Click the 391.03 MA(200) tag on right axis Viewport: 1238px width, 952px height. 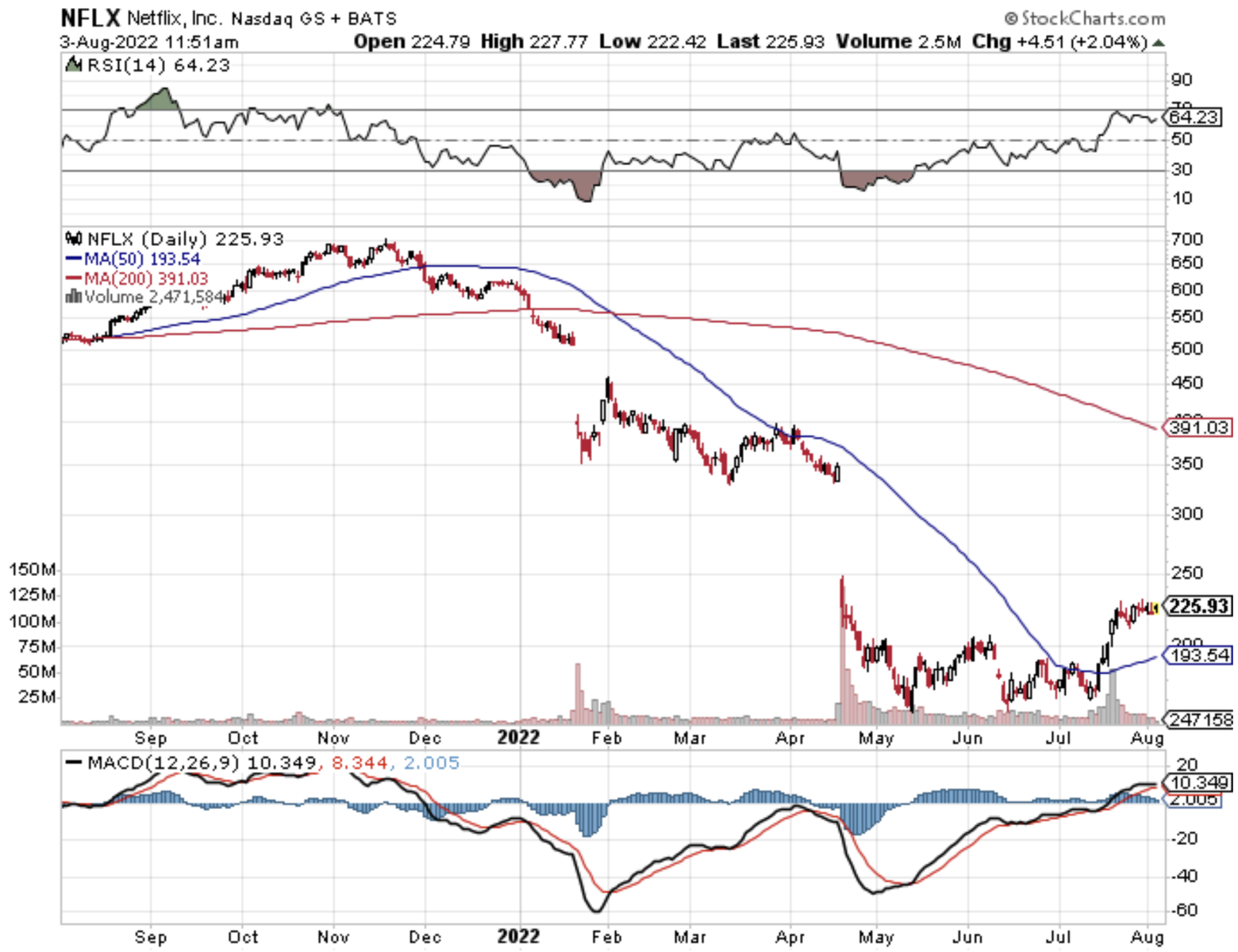tap(1198, 428)
